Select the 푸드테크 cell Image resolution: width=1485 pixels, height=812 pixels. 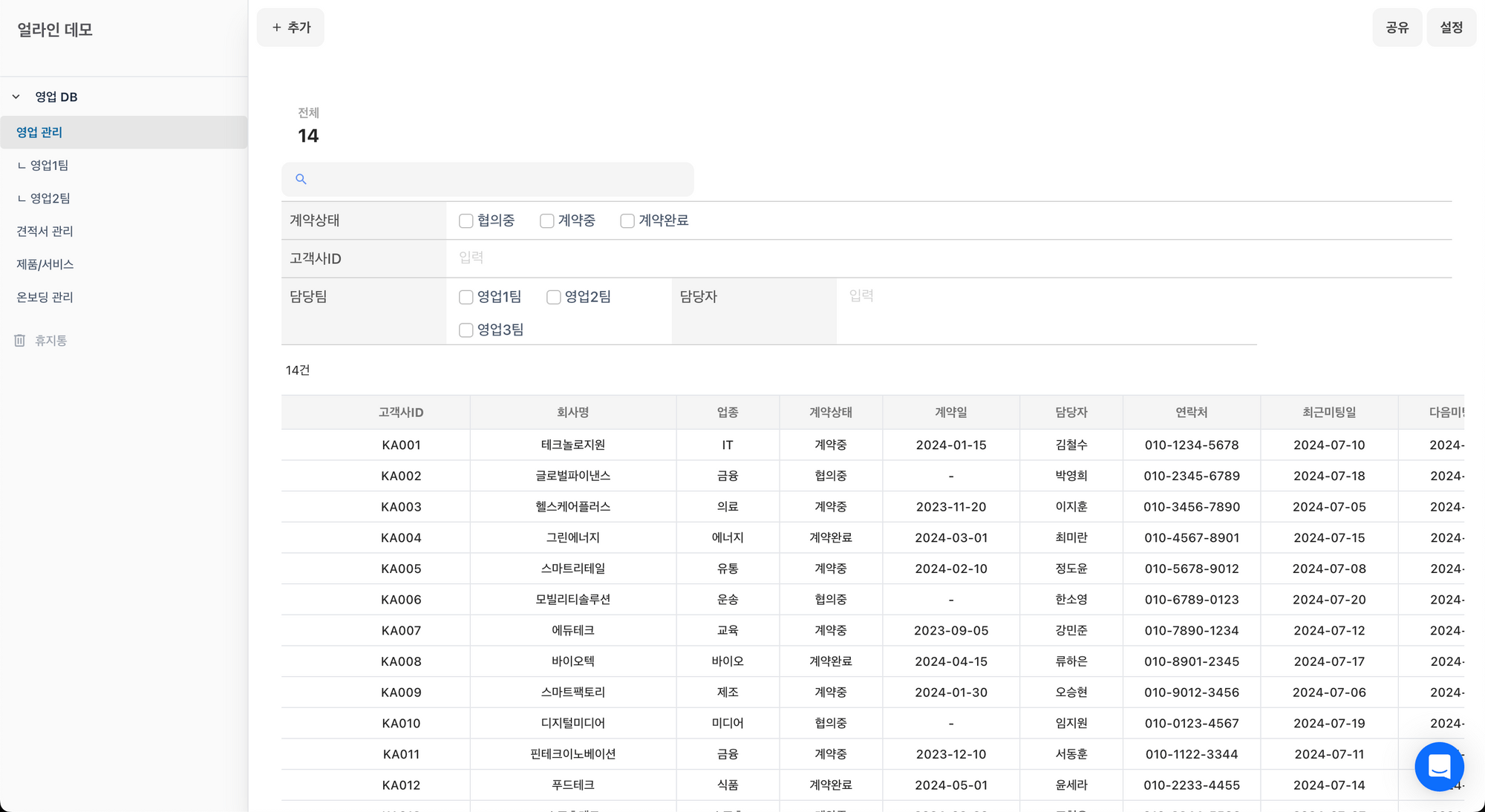572,785
